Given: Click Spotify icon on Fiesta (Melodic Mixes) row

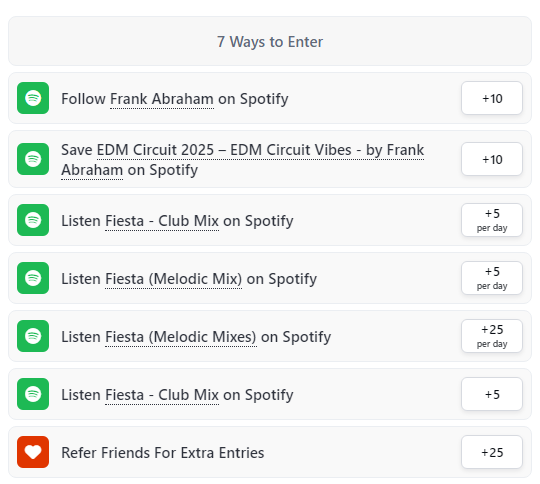Looking at the screenshot, I should 33,336.
